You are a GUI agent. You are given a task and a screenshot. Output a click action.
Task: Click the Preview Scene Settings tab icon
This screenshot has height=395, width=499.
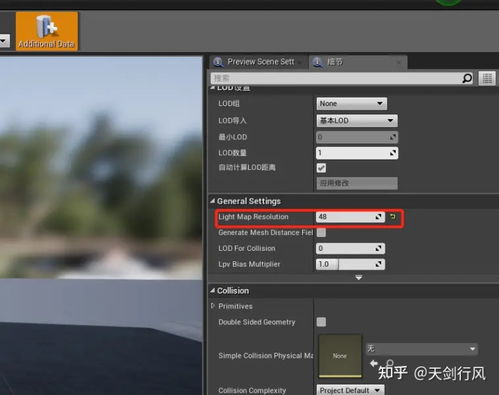218,62
